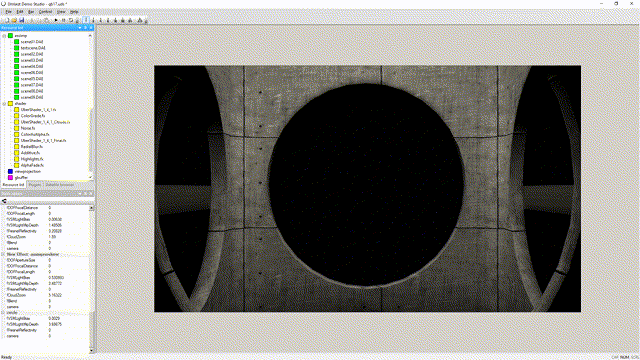640x360 pixels.
Task: Click the properties panel scrollbar down arrow
Action: (x=91, y=350)
